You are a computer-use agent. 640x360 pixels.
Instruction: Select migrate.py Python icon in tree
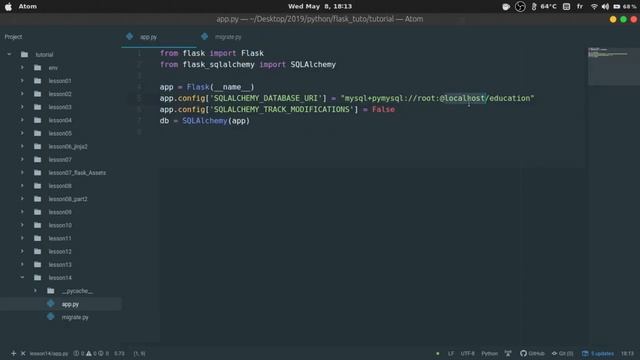click(x=51, y=317)
